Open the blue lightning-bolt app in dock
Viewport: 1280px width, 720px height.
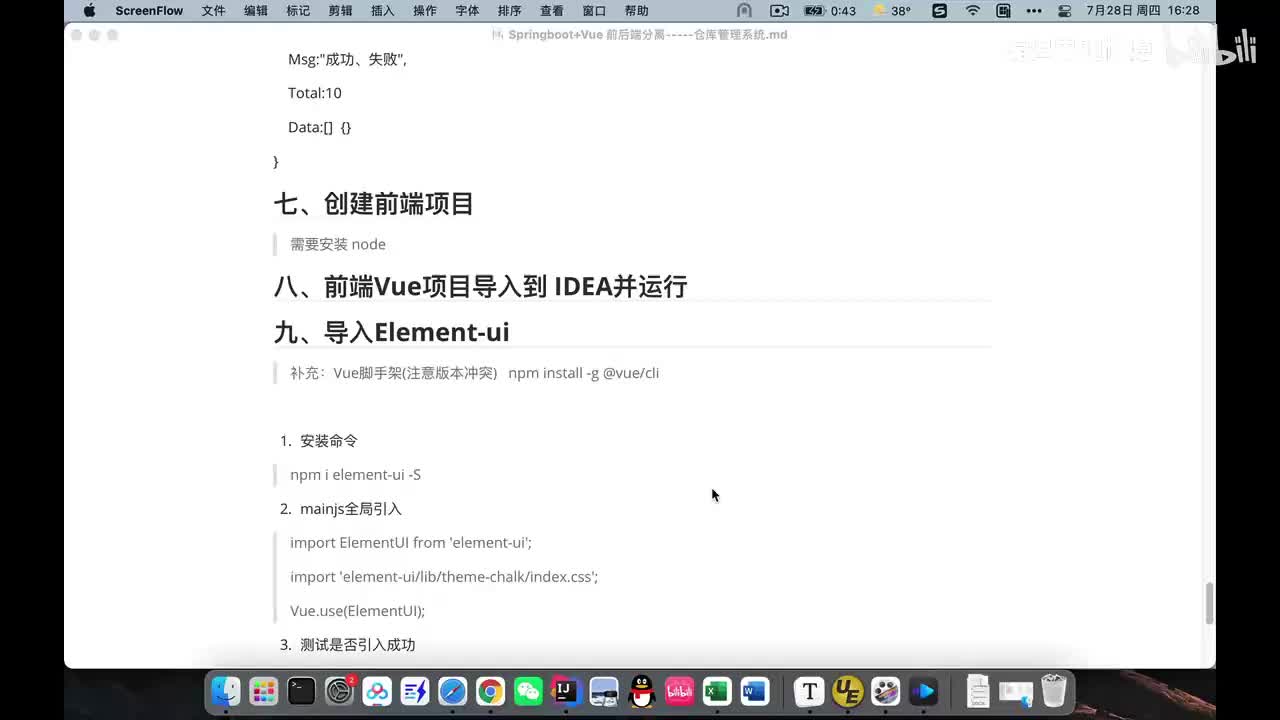click(x=415, y=691)
